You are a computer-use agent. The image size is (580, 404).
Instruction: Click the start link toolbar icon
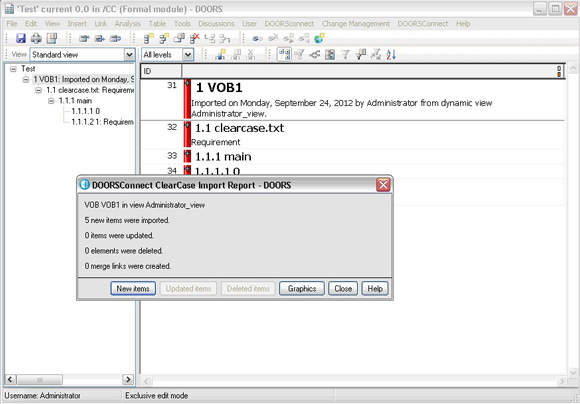click(x=257, y=38)
